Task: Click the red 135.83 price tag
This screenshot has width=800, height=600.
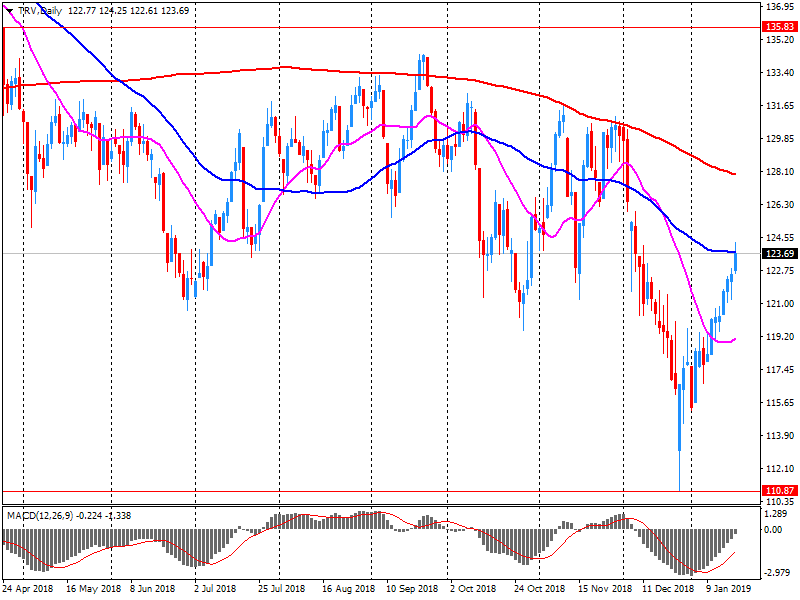Action: (x=780, y=27)
